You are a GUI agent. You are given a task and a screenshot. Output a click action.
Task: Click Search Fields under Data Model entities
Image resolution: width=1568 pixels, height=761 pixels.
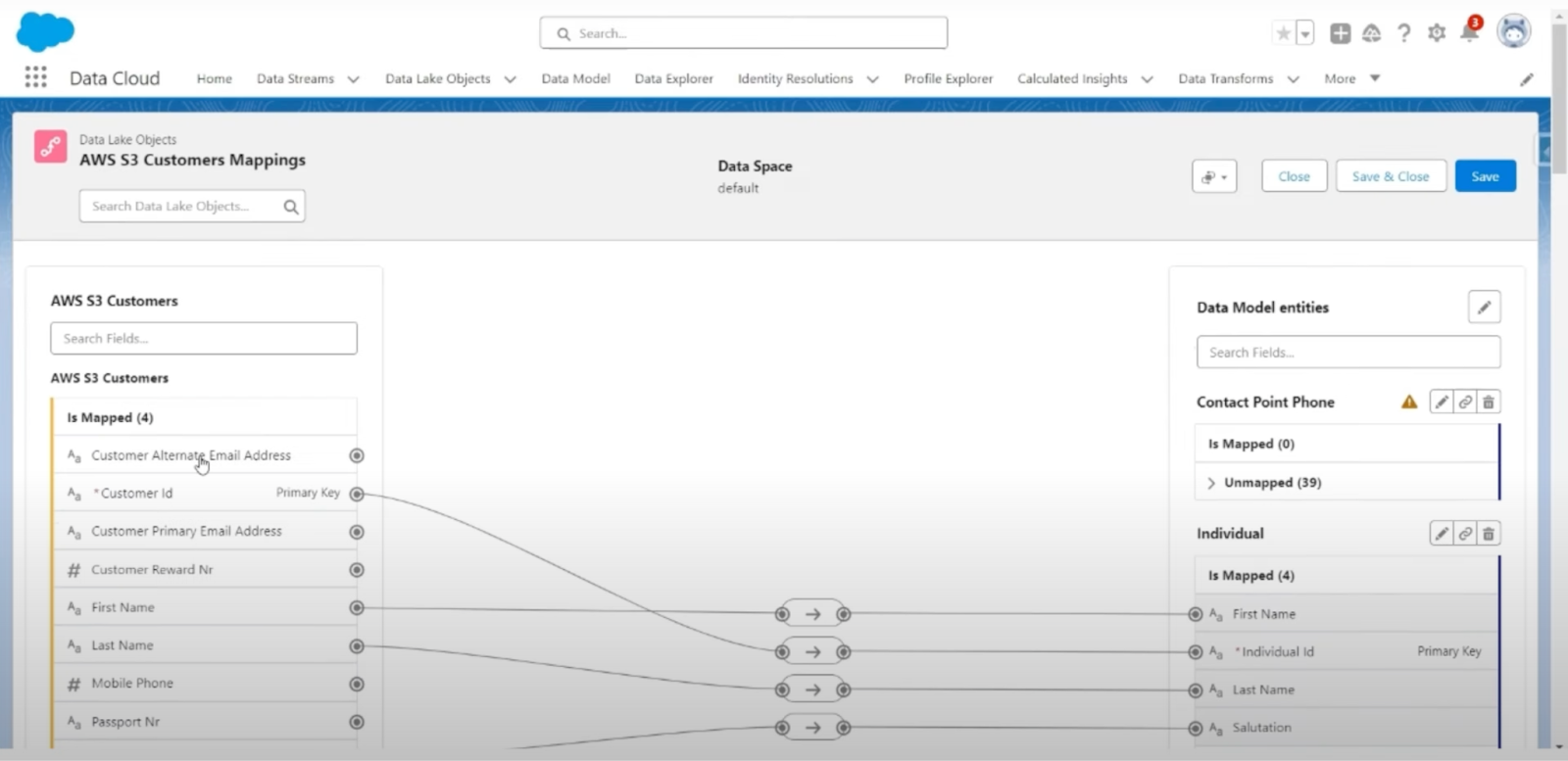[x=1348, y=353]
